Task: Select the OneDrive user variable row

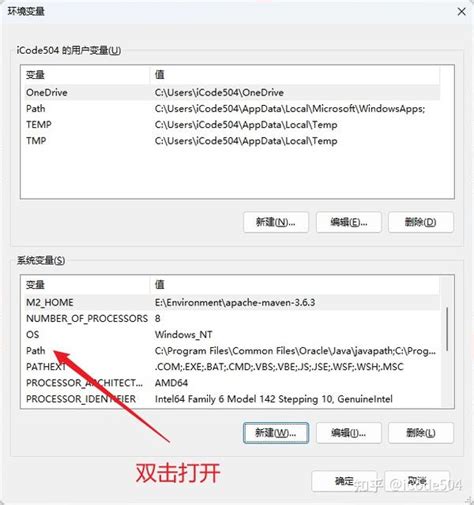Action: [230, 92]
